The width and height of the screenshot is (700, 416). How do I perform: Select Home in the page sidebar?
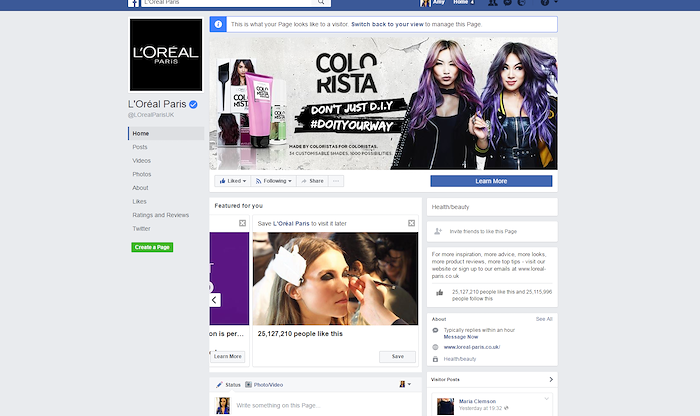click(x=166, y=133)
